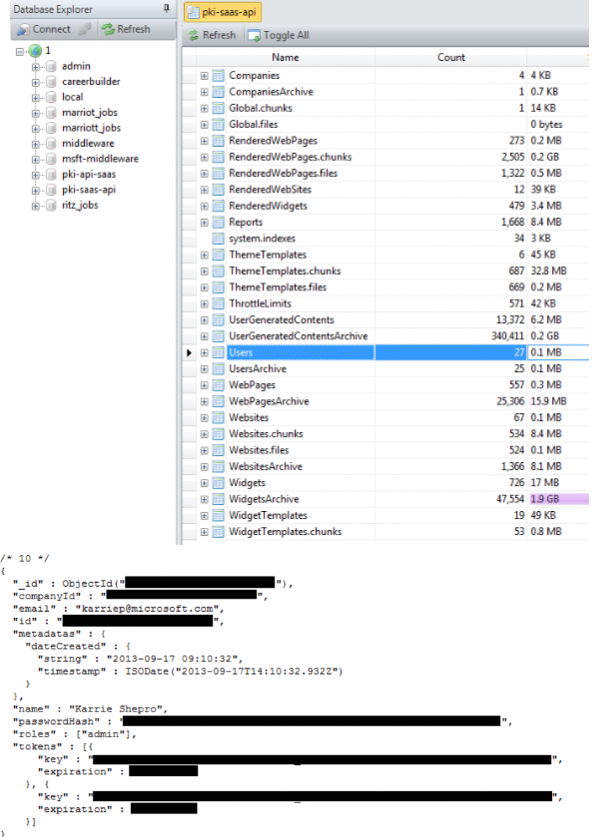Select marriott_jobs in the tree
Image resolution: width=600 pixels, height=837 pixels.
point(91,128)
